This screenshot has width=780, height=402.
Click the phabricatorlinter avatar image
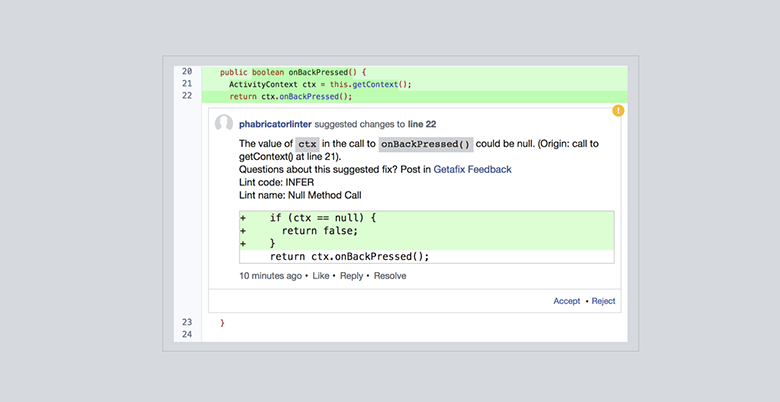(x=224, y=123)
